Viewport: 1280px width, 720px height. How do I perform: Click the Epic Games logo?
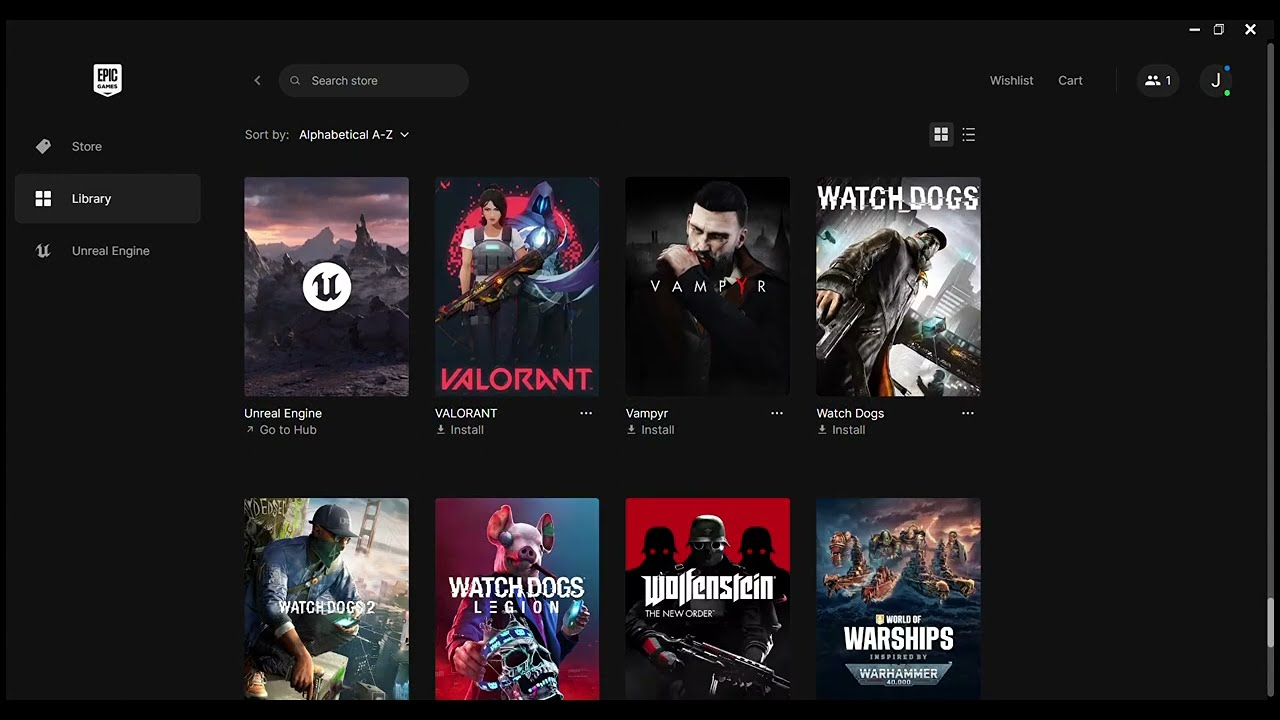click(107, 80)
